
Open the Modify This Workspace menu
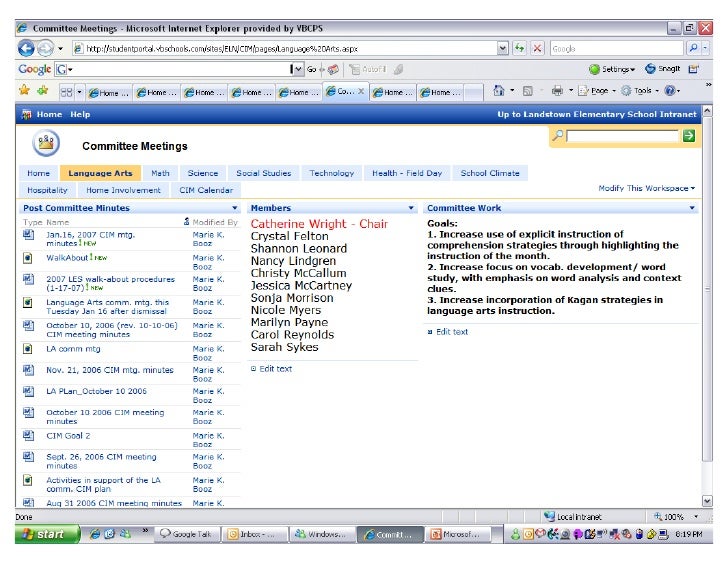click(x=646, y=188)
